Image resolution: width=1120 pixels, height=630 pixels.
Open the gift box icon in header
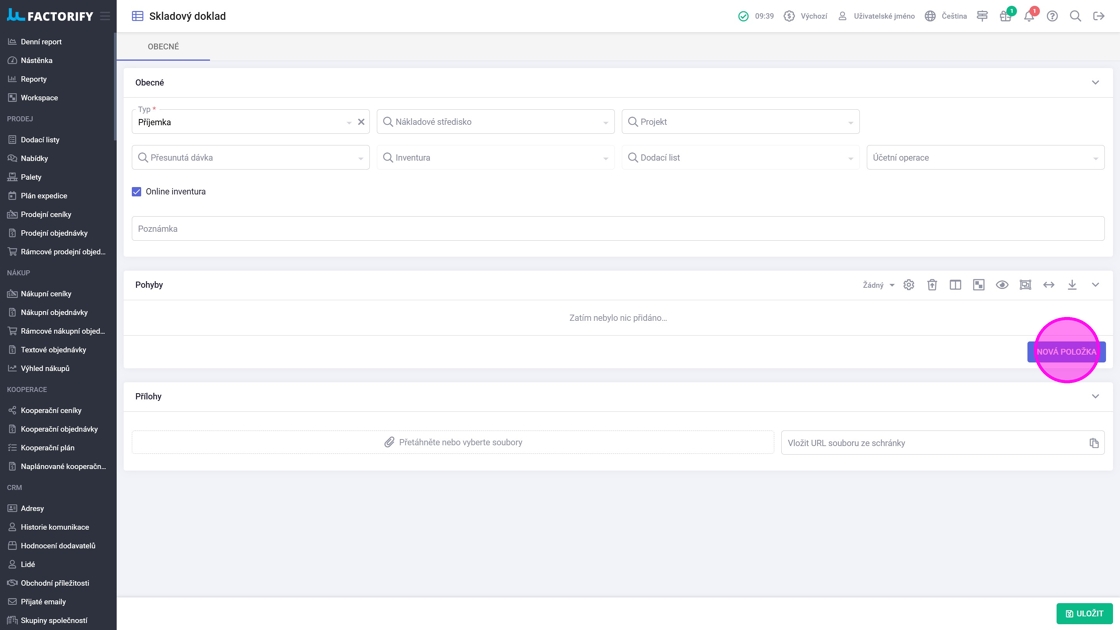click(x=1005, y=16)
